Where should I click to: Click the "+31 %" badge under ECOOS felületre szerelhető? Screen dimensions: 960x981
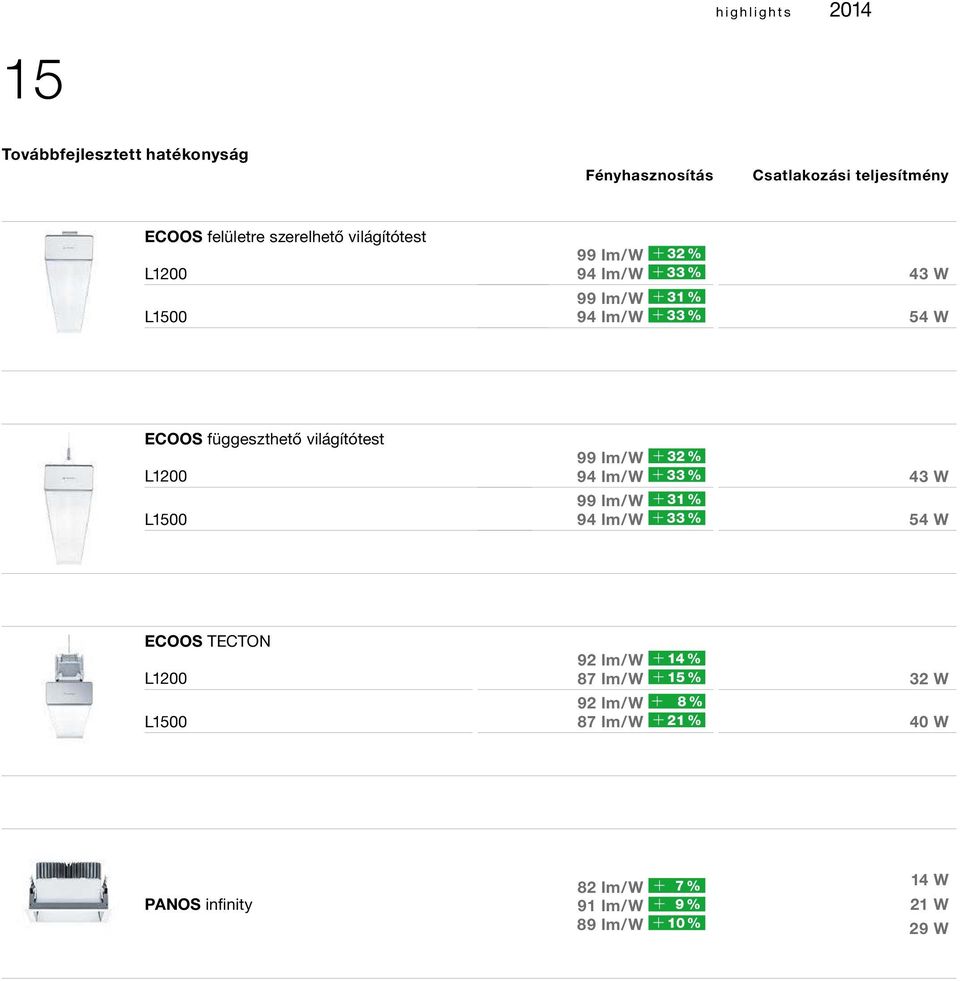pyautogui.click(x=677, y=297)
